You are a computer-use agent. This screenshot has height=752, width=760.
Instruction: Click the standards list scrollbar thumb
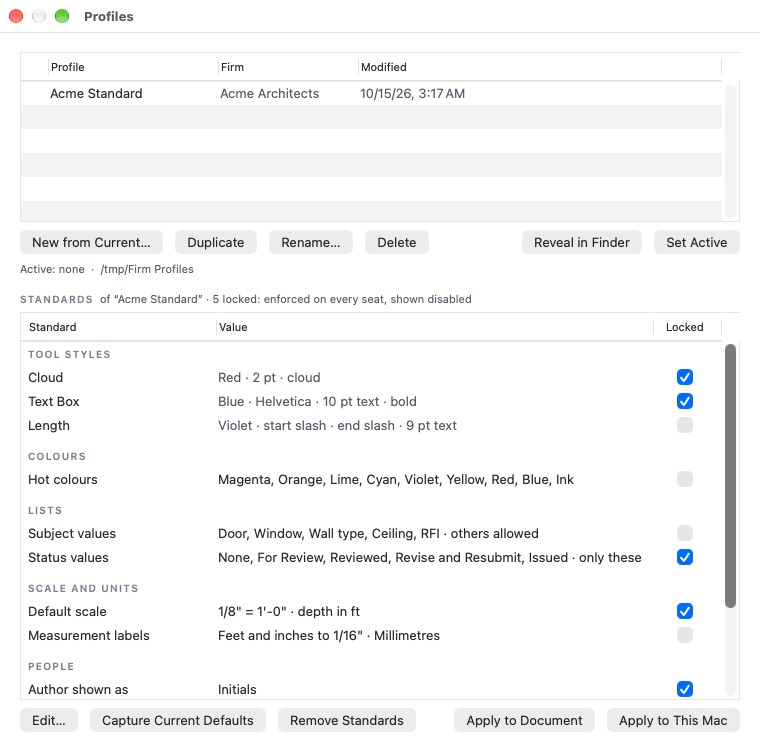pos(730,476)
